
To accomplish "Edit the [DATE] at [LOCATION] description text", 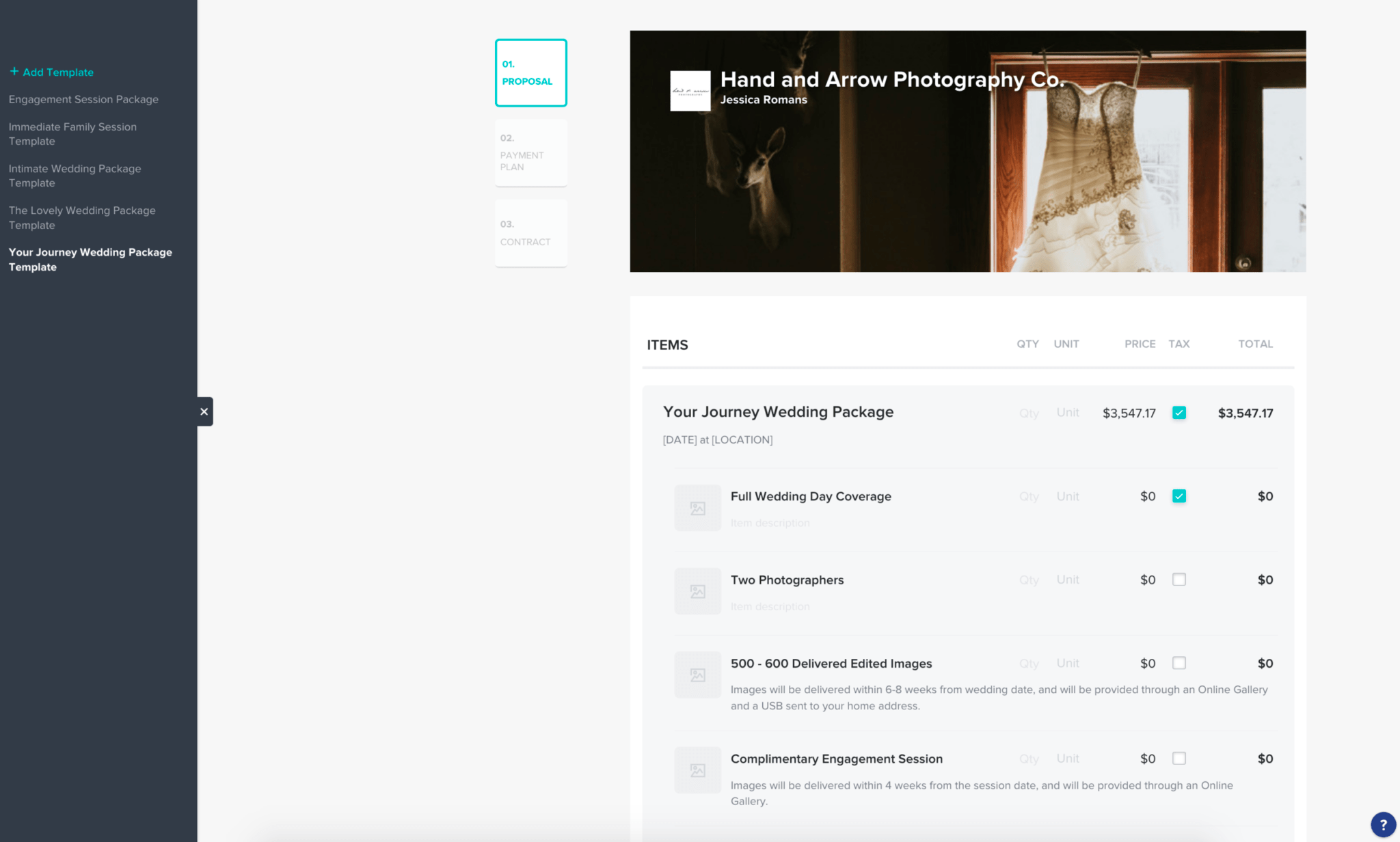I will (x=717, y=440).
